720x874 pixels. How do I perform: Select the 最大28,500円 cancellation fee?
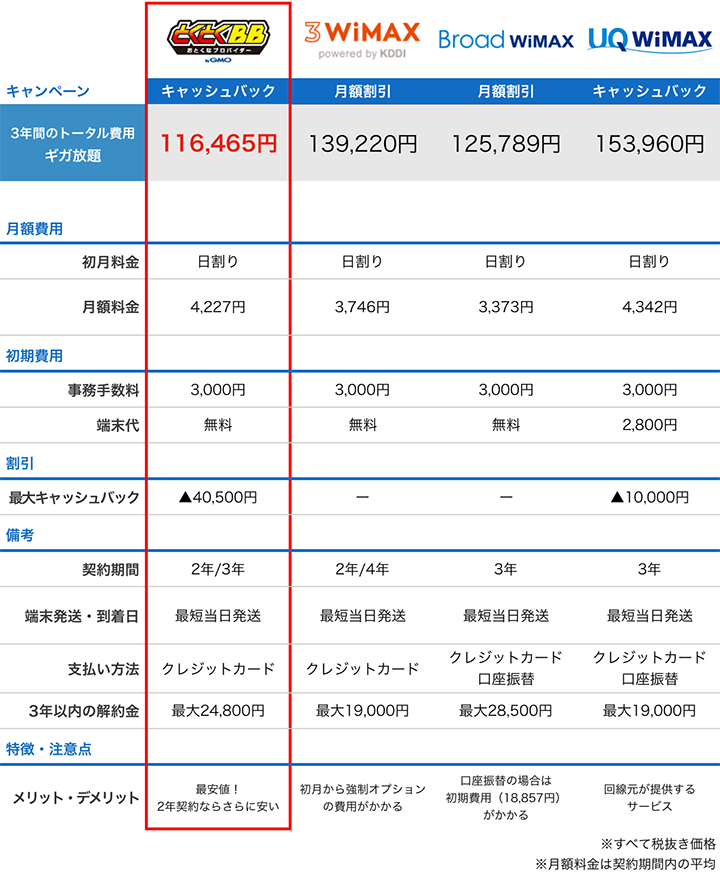505,711
